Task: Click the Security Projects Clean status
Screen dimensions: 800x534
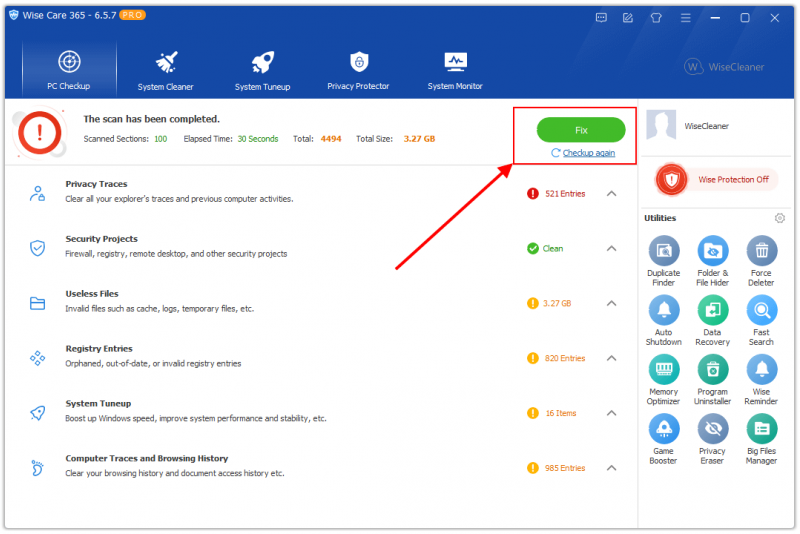Action: (x=553, y=248)
